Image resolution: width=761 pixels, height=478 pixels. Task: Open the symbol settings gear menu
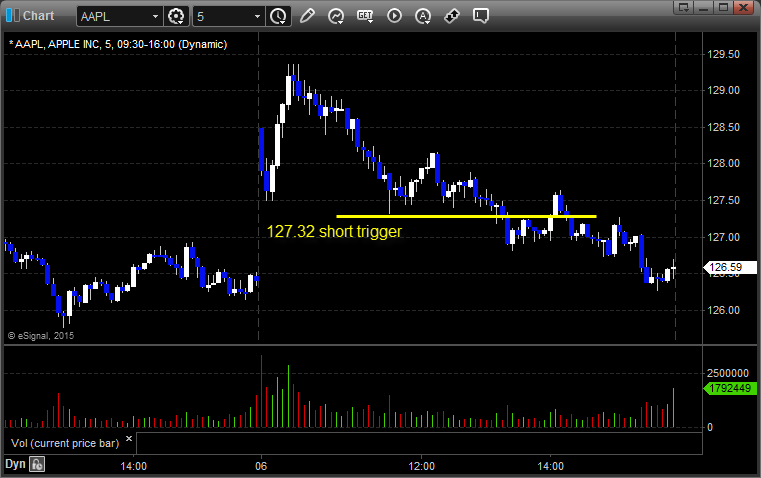point(176,16)
